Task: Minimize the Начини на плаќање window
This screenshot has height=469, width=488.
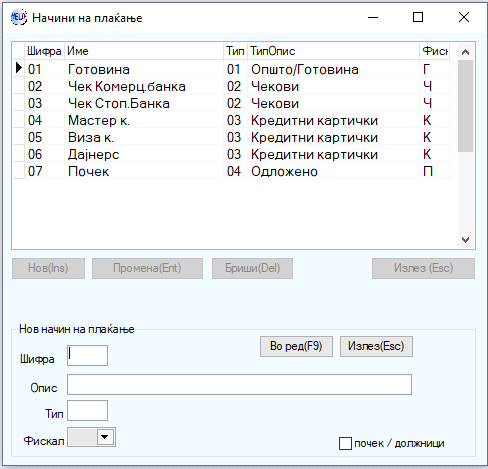Action: pyautogui.click(x=373, y=17)
